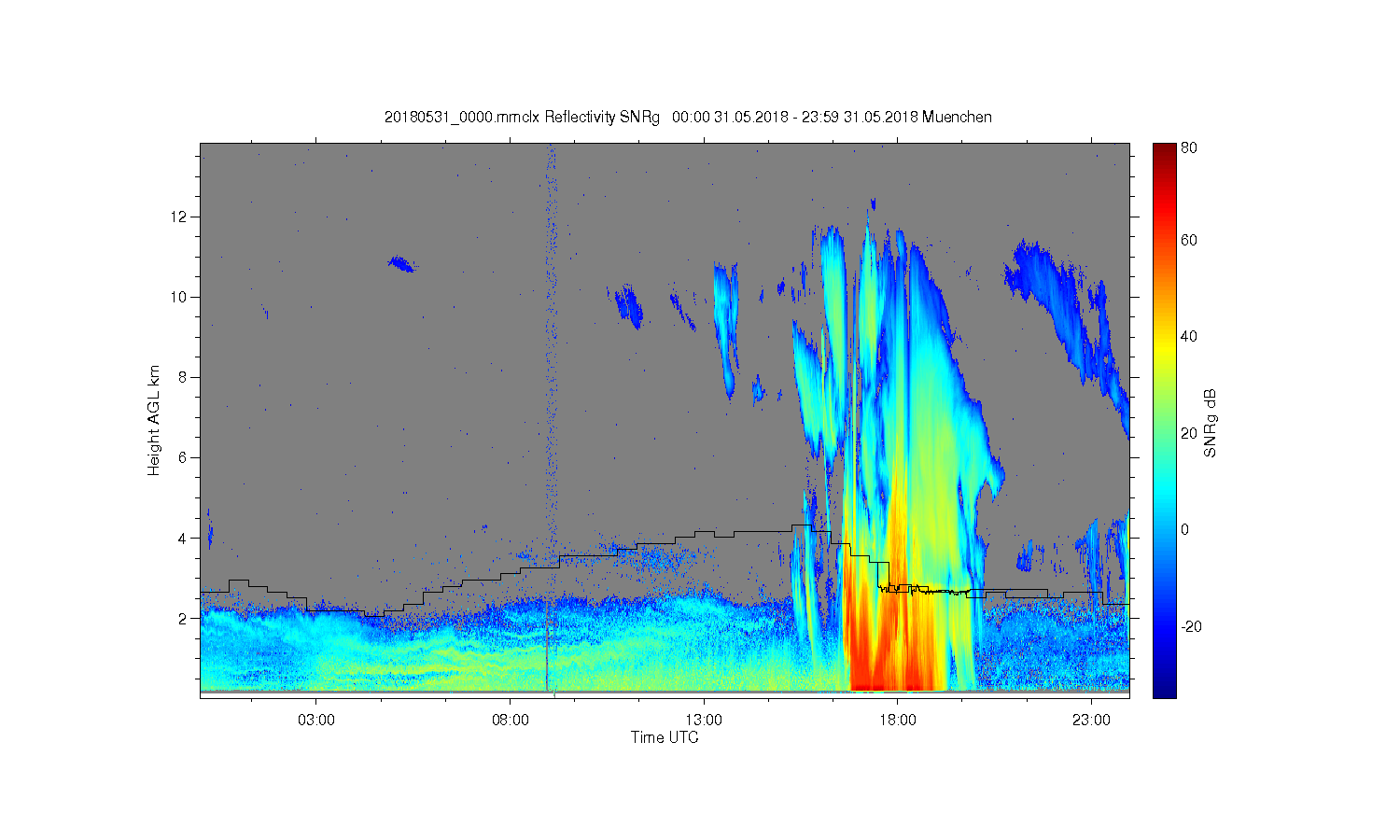
Task: Click the 6 km height tick label
Action: (x=185, y=457)
